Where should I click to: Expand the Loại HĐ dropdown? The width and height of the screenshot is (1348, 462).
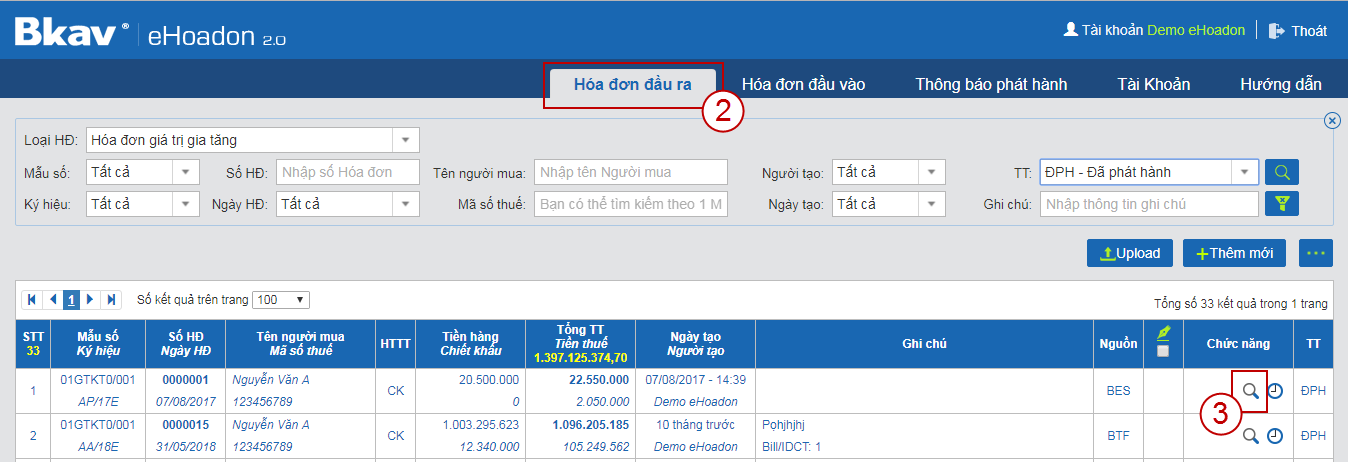[405, 140]
